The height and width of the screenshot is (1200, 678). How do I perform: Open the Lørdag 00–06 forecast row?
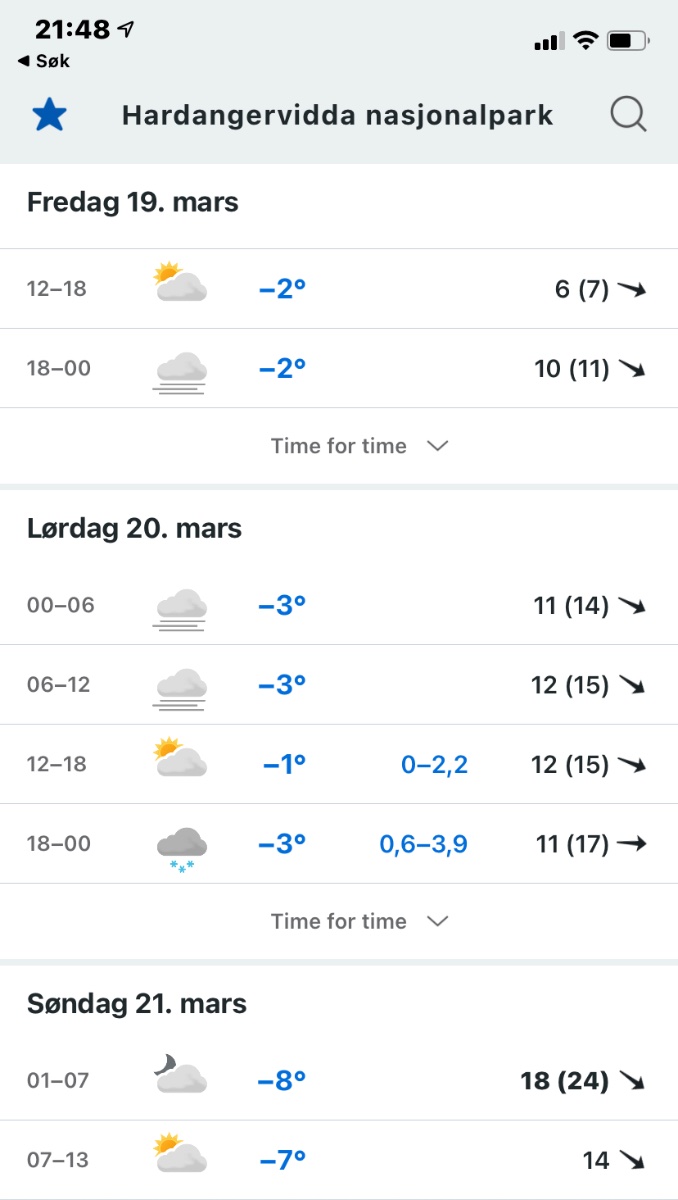339,605
